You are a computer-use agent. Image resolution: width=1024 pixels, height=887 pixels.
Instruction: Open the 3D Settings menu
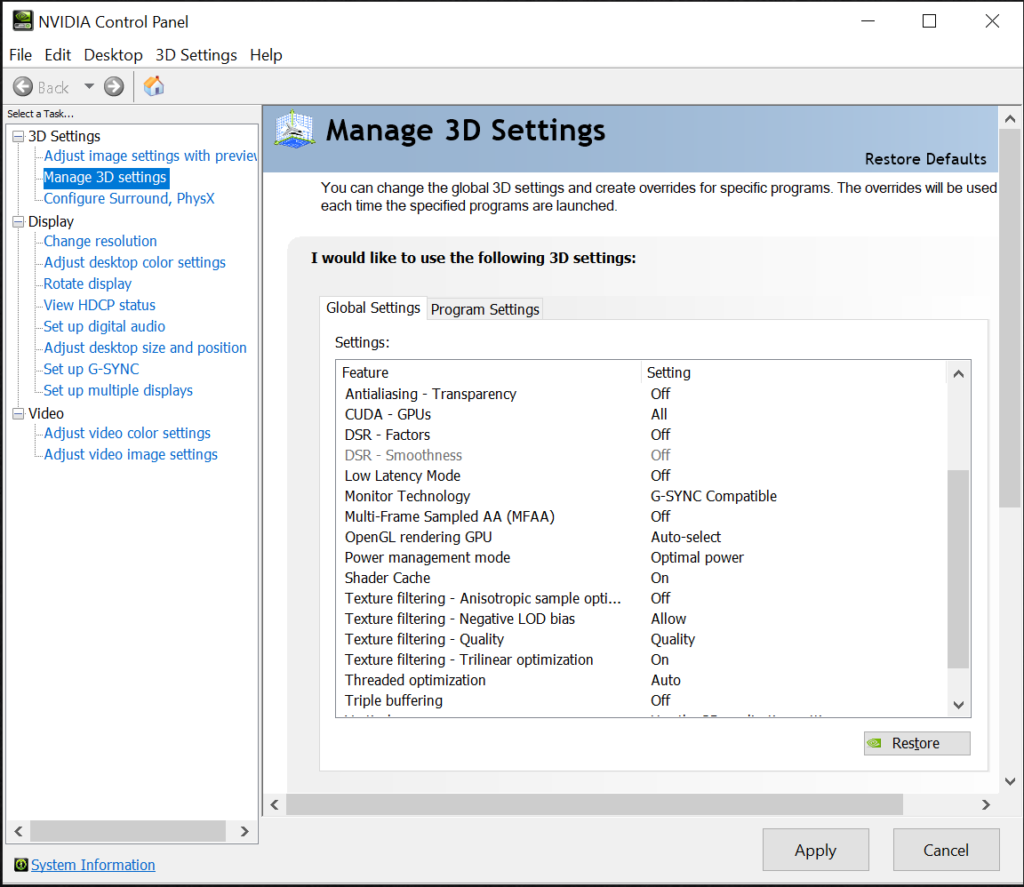pyautogui.click(x=195, y=55)
